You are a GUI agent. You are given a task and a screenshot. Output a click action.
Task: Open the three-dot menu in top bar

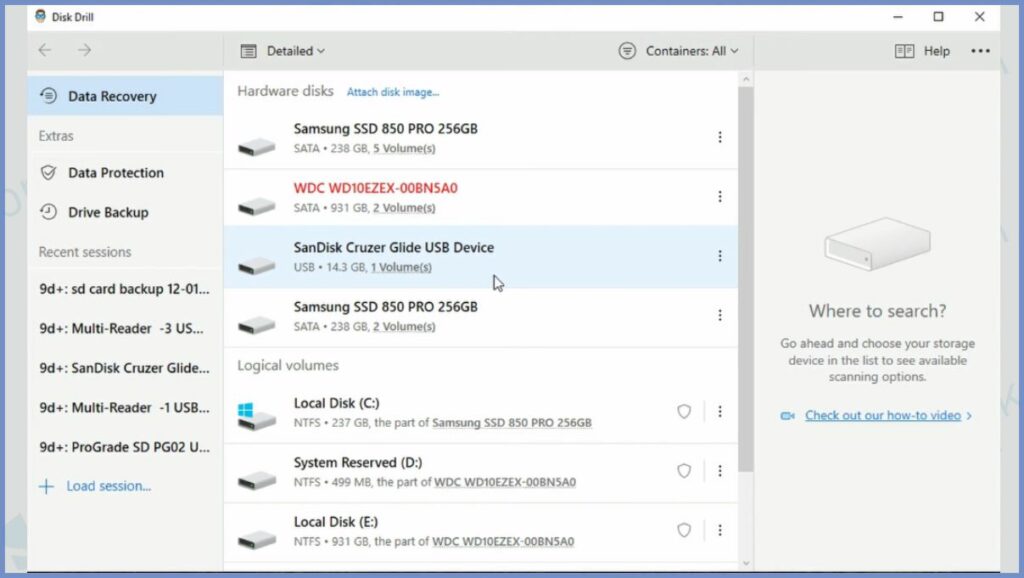980,51
